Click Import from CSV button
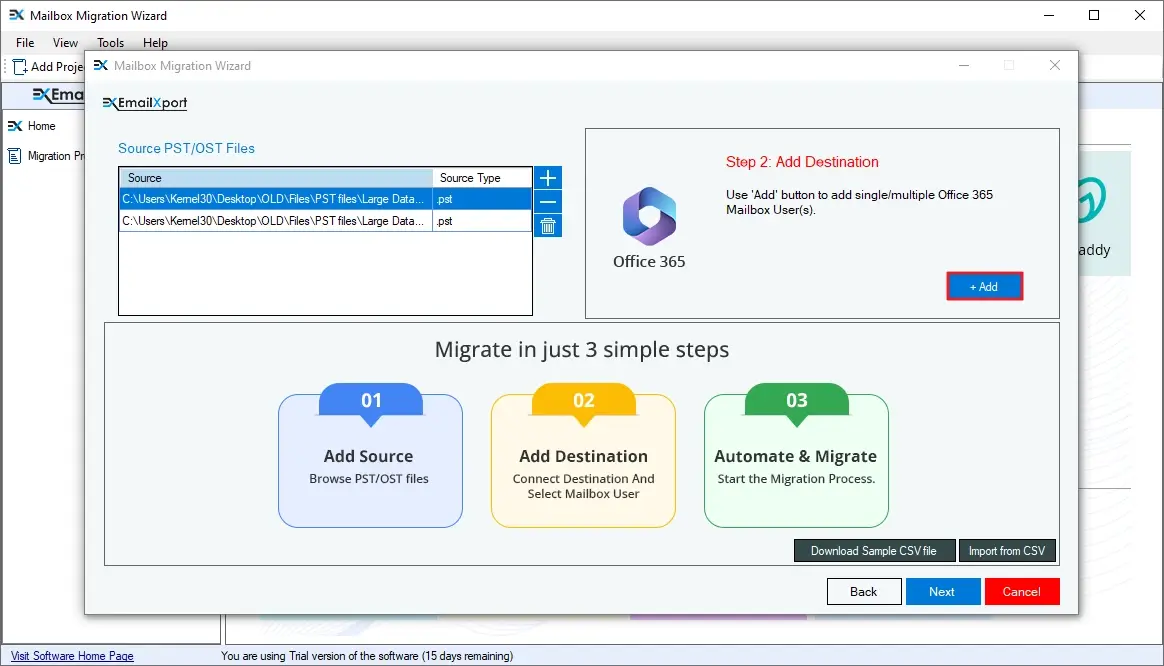Viewport: 1164px width, 666px height. [1007, 551]
